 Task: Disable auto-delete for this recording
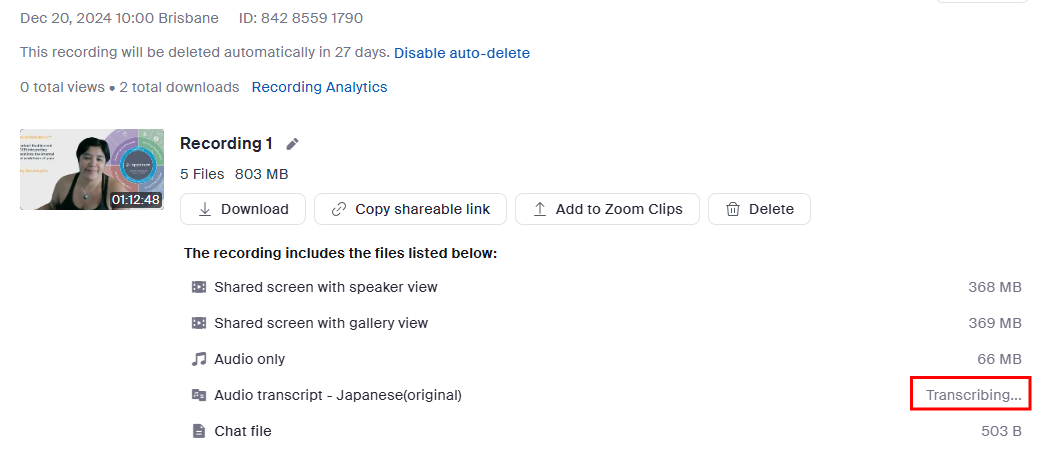point(462,53)
